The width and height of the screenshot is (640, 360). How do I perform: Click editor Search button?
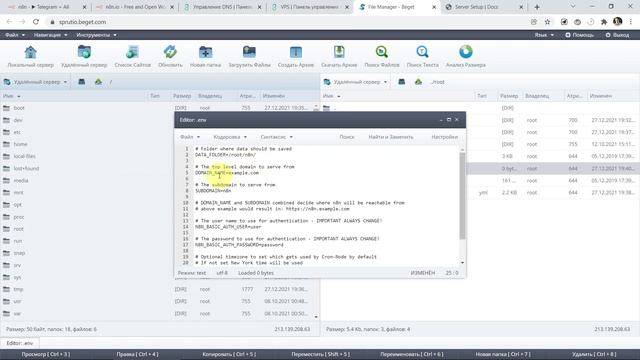click(347, 137)
